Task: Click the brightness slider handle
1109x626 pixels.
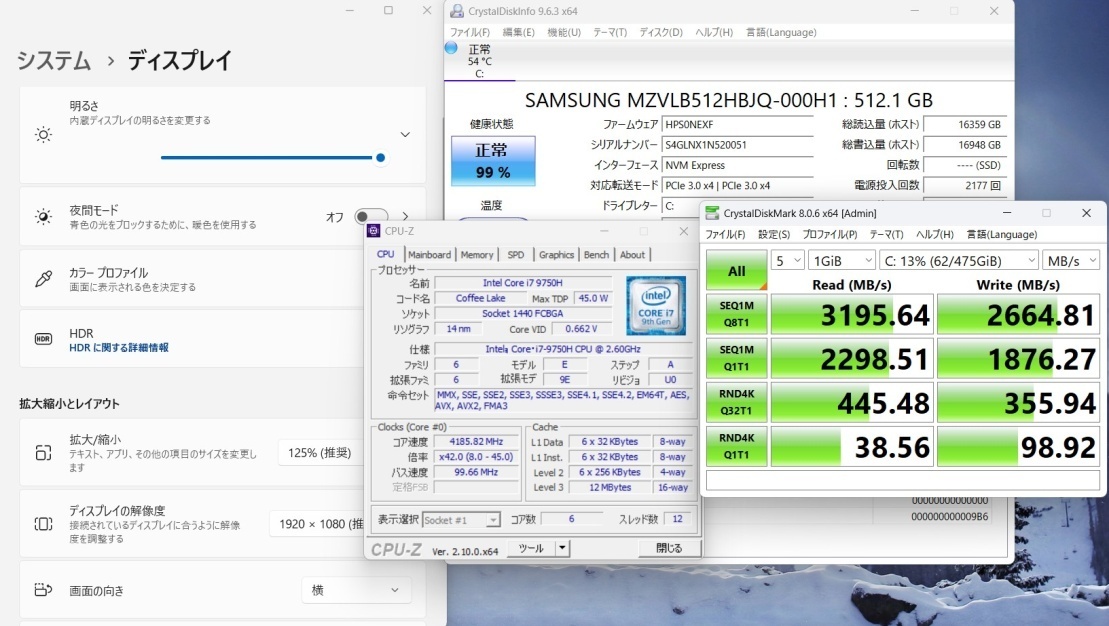Action: coord(380,157)
